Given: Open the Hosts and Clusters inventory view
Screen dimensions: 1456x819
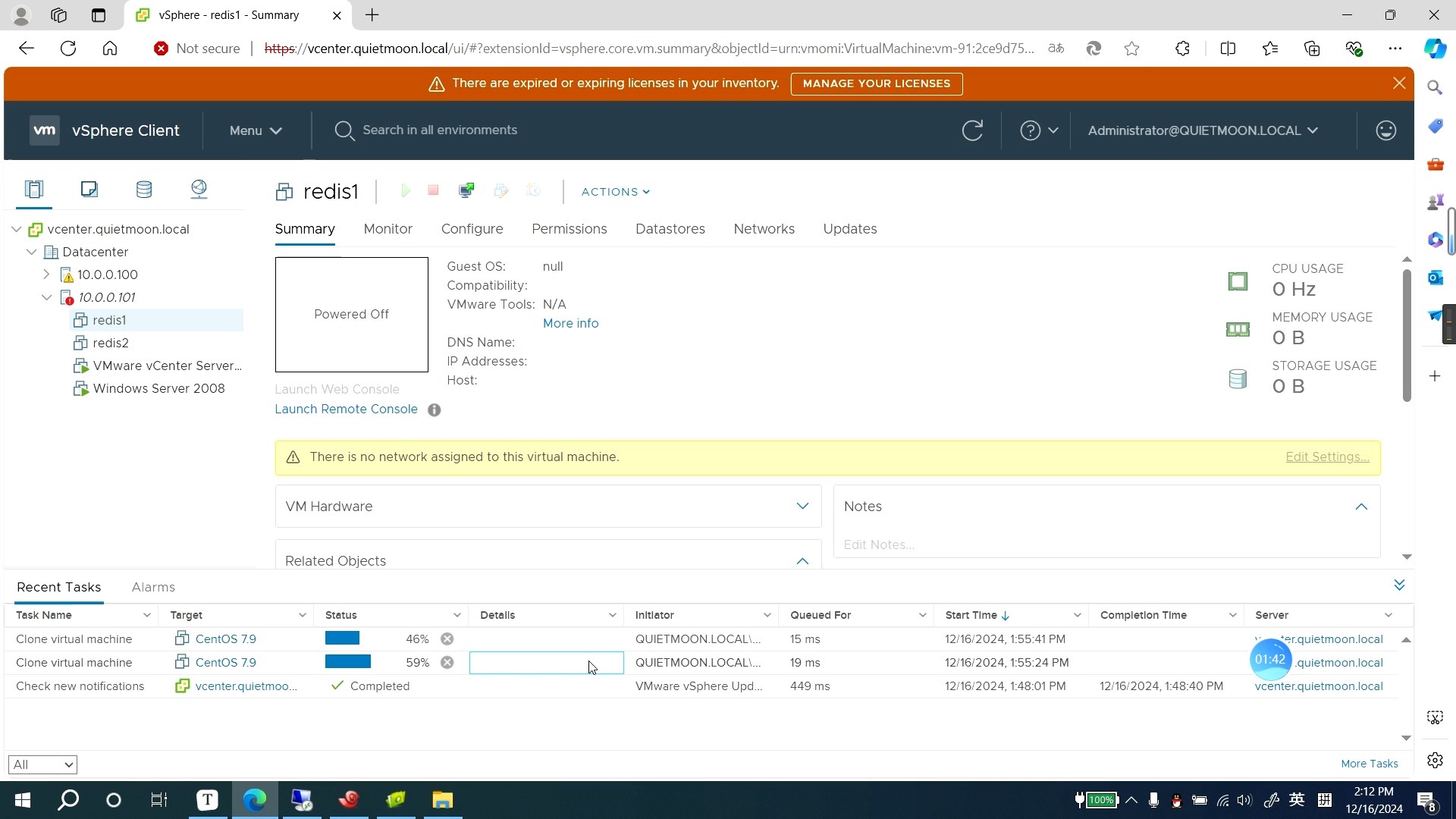Looking at the screenshot, I should [x=34, y=189].
